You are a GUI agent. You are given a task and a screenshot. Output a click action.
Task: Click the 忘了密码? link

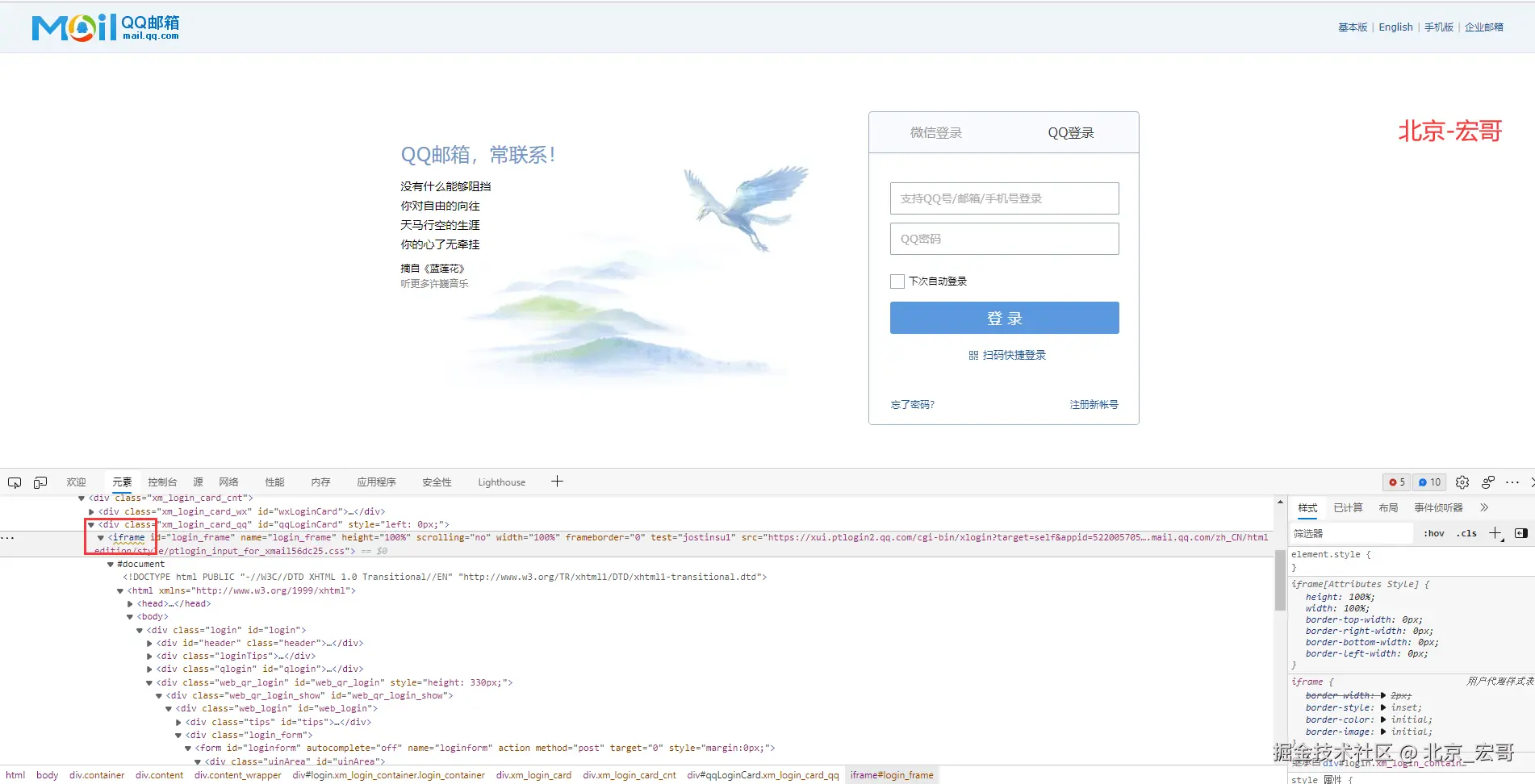(912, 405)
